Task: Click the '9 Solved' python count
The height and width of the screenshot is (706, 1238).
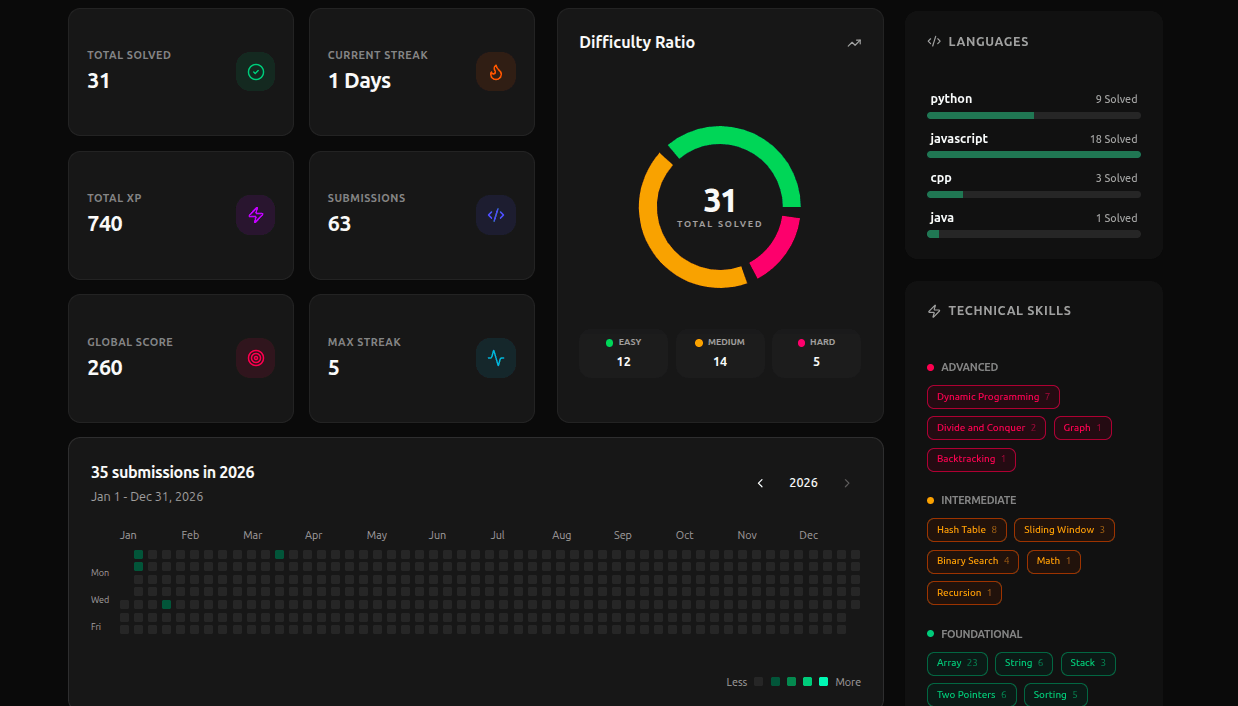Action: 1116,99
